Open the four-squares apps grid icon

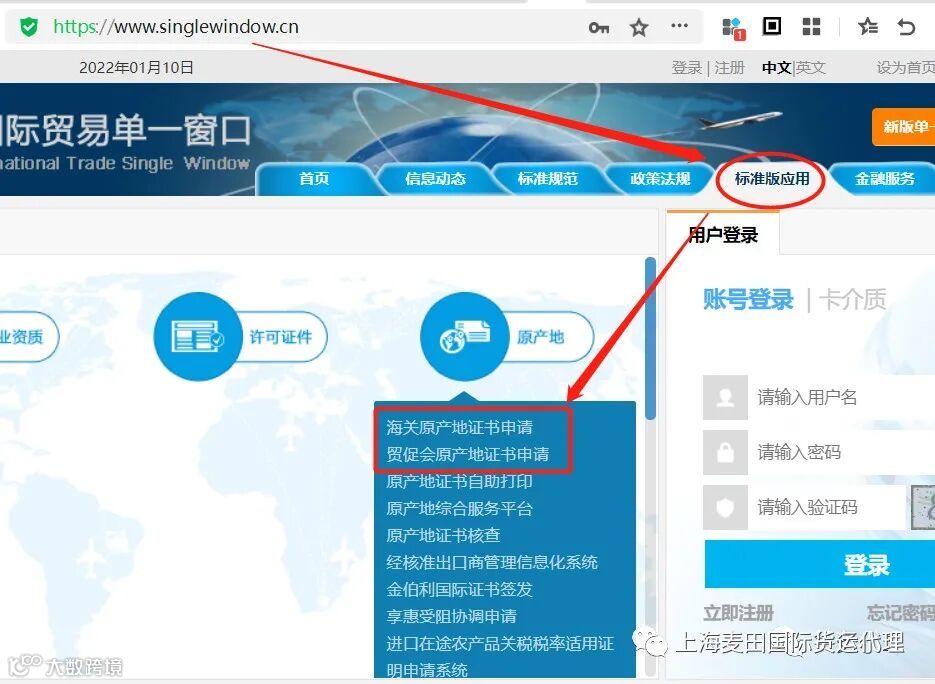[811, 26]
